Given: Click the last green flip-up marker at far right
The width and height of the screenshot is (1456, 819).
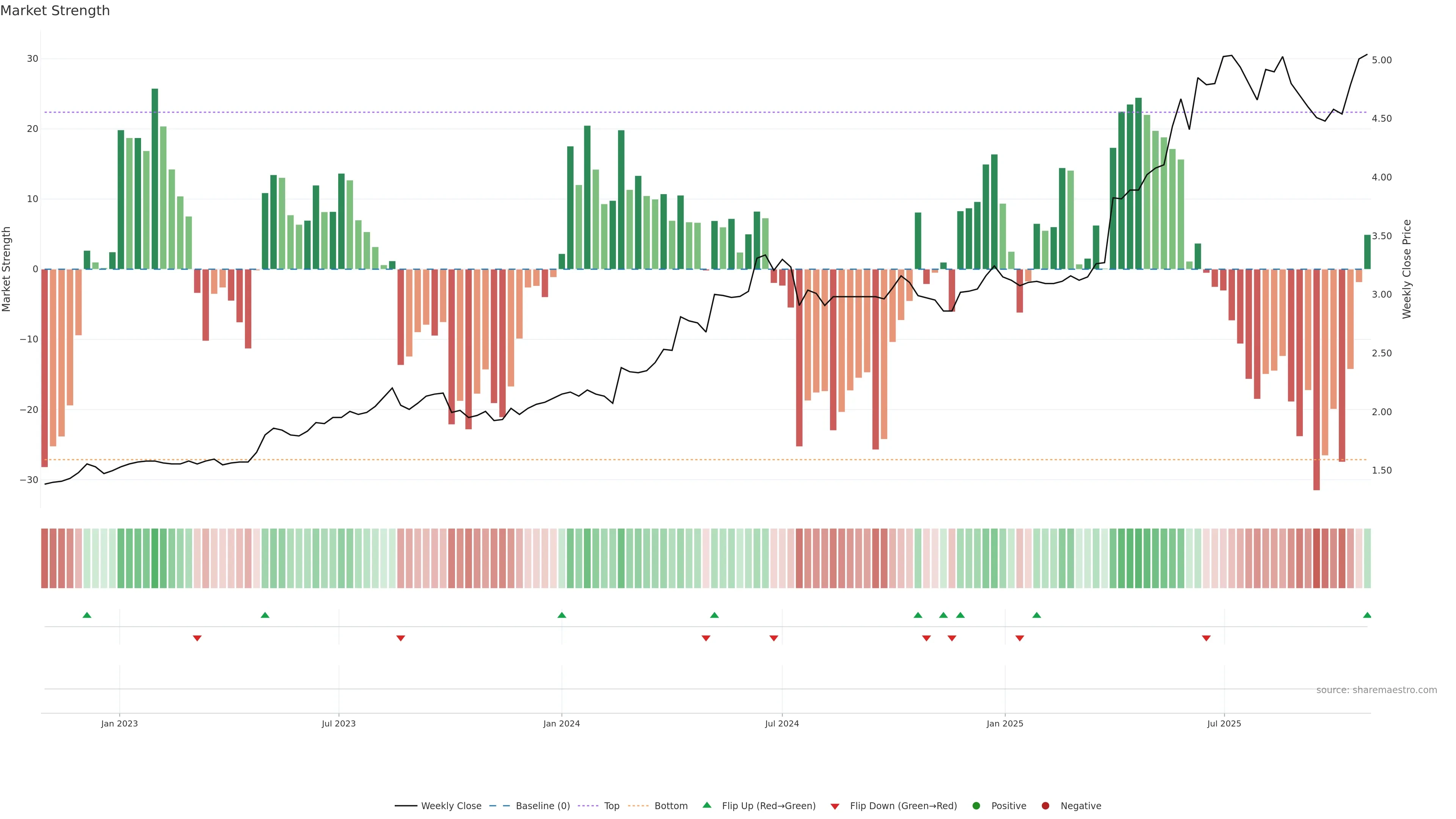Looking at the screenshot, I should (x=1367, y=615).
